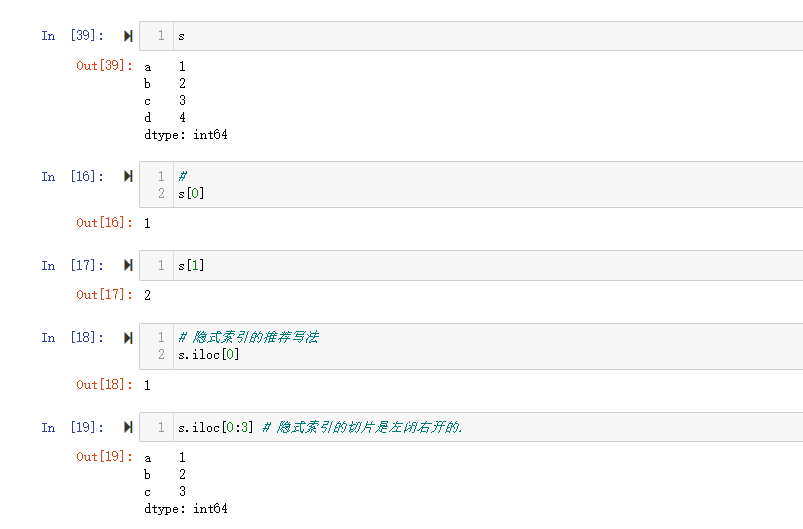Viewport: 803px width, 529px height.
Task: Run the cell containing only 's'
Action: click(x=128, y=36)
